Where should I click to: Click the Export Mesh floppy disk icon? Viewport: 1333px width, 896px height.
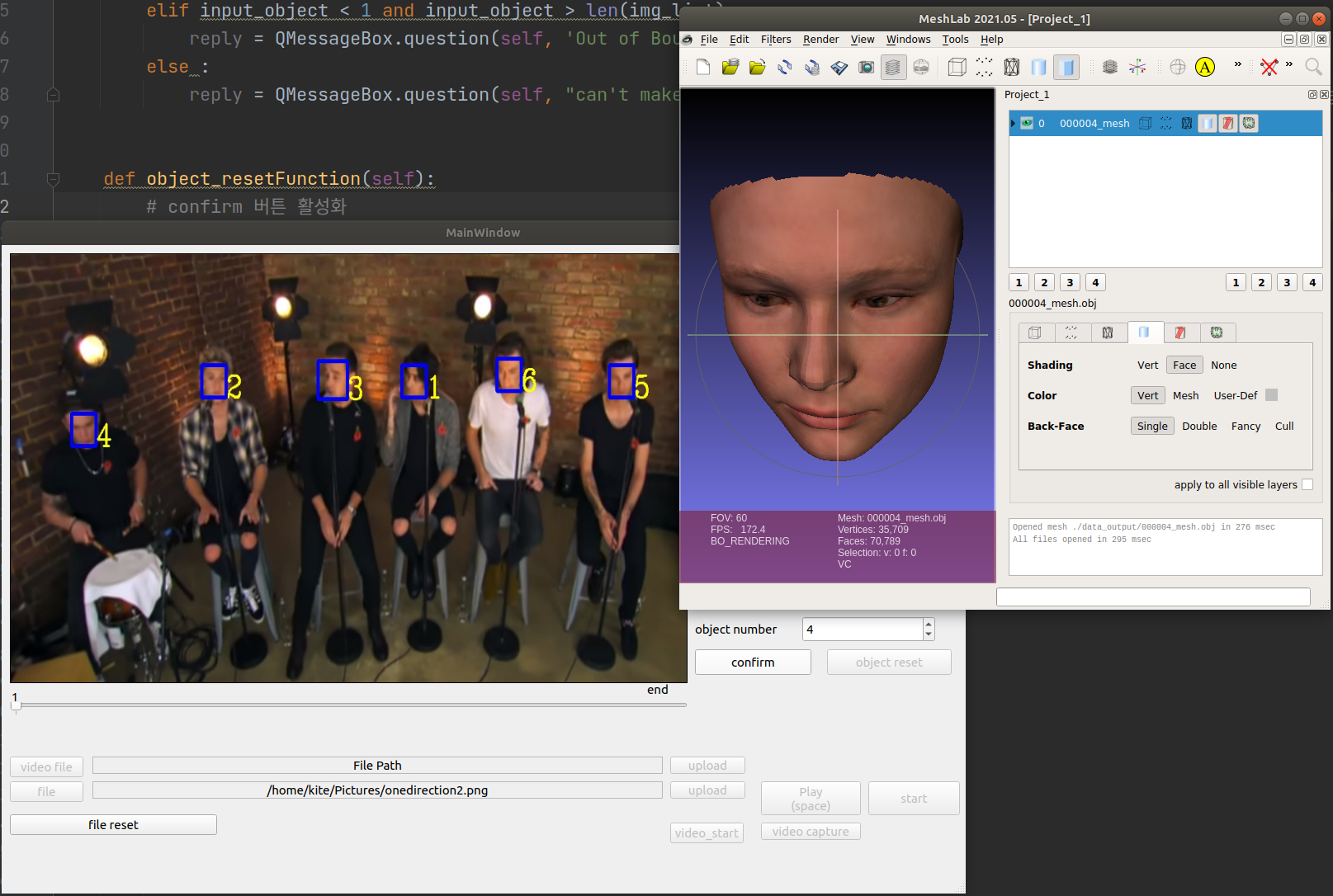(839, 67)
